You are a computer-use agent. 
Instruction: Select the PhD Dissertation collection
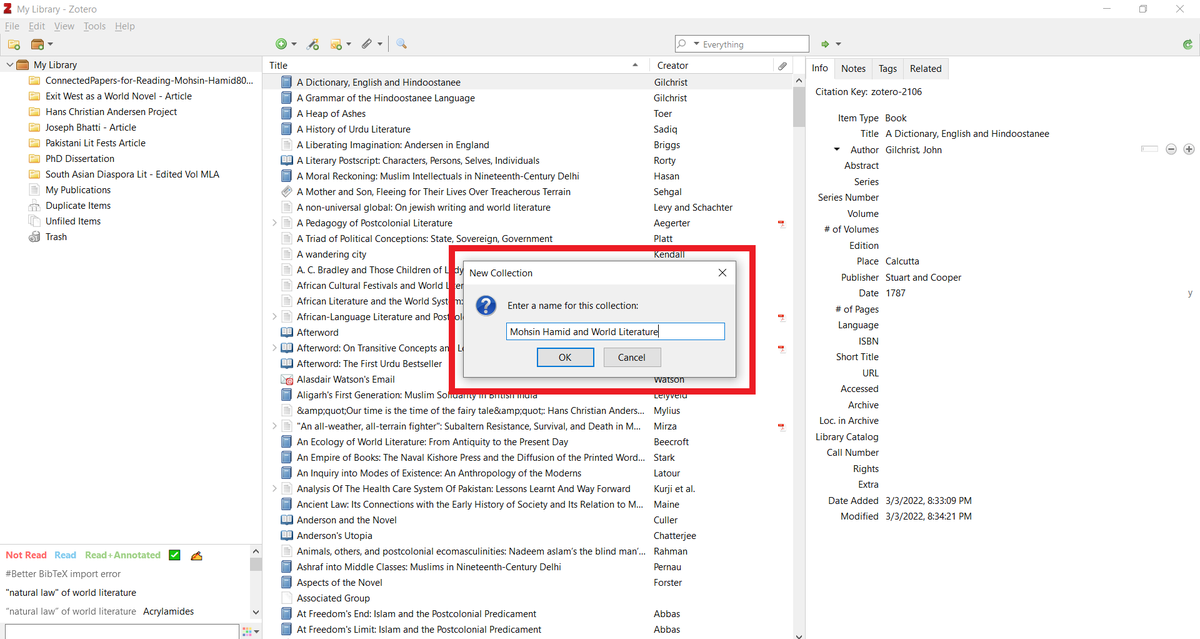(x=80, y=158)
